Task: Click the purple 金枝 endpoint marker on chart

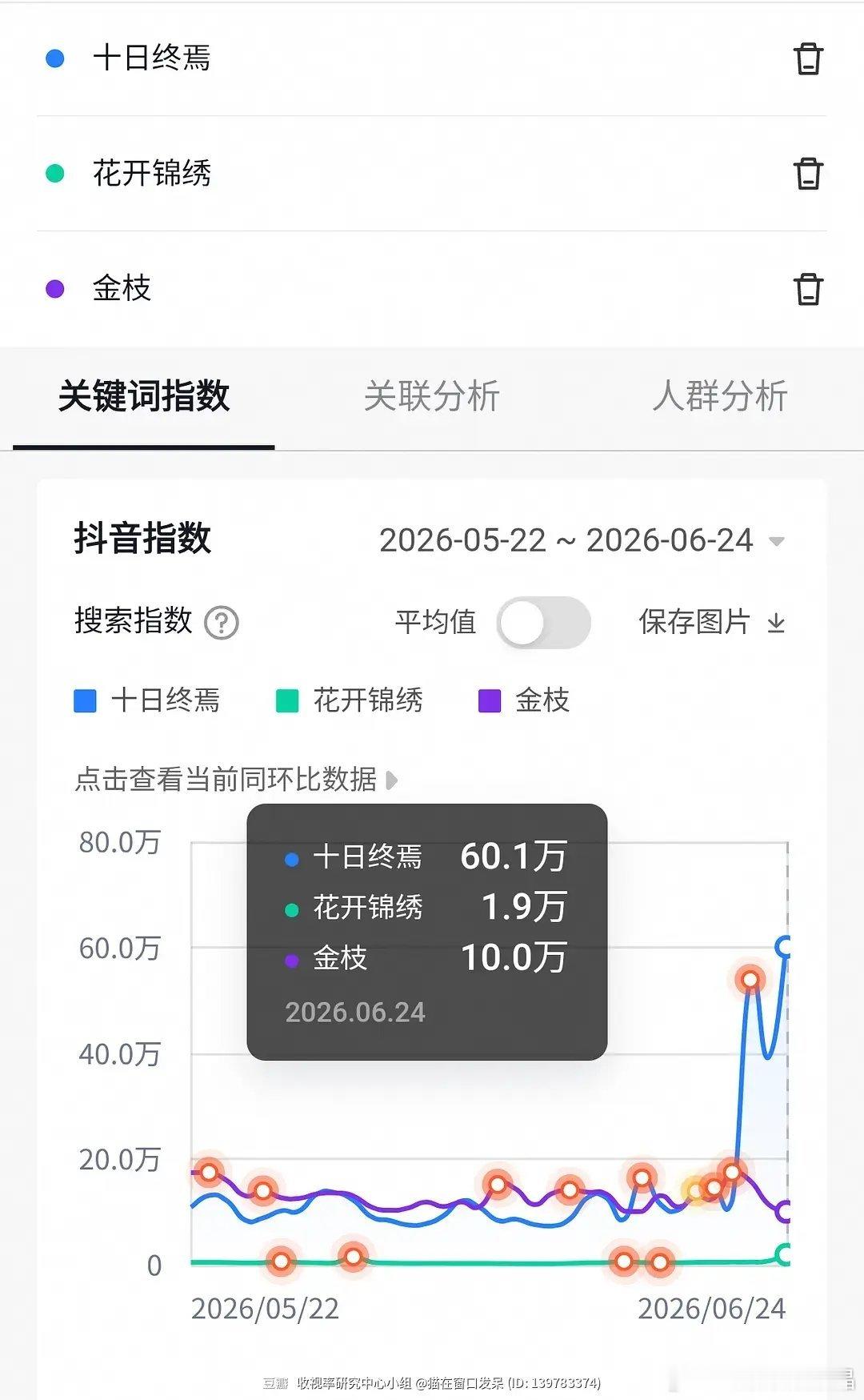Action: pyautogui.click(x=784, y=1212)
